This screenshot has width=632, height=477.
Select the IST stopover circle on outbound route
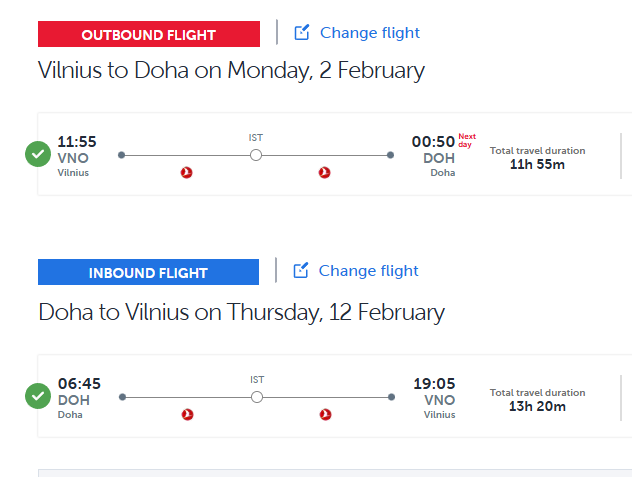[x=256, y=155]
